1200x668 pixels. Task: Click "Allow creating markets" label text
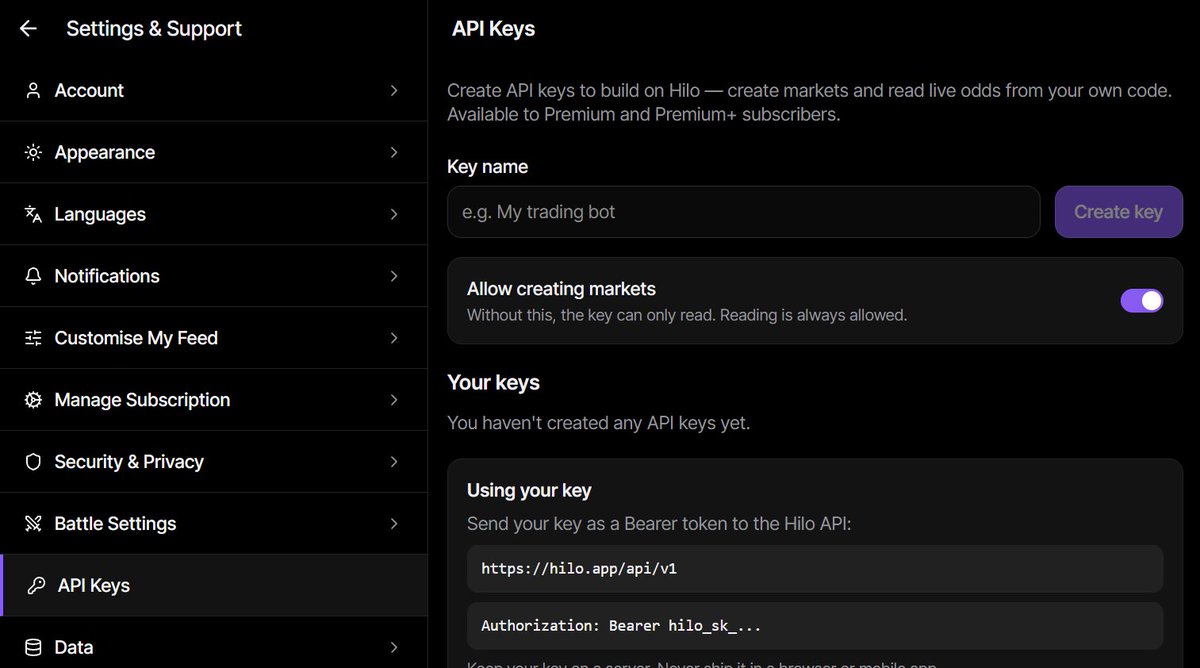[x=561, y=289]
